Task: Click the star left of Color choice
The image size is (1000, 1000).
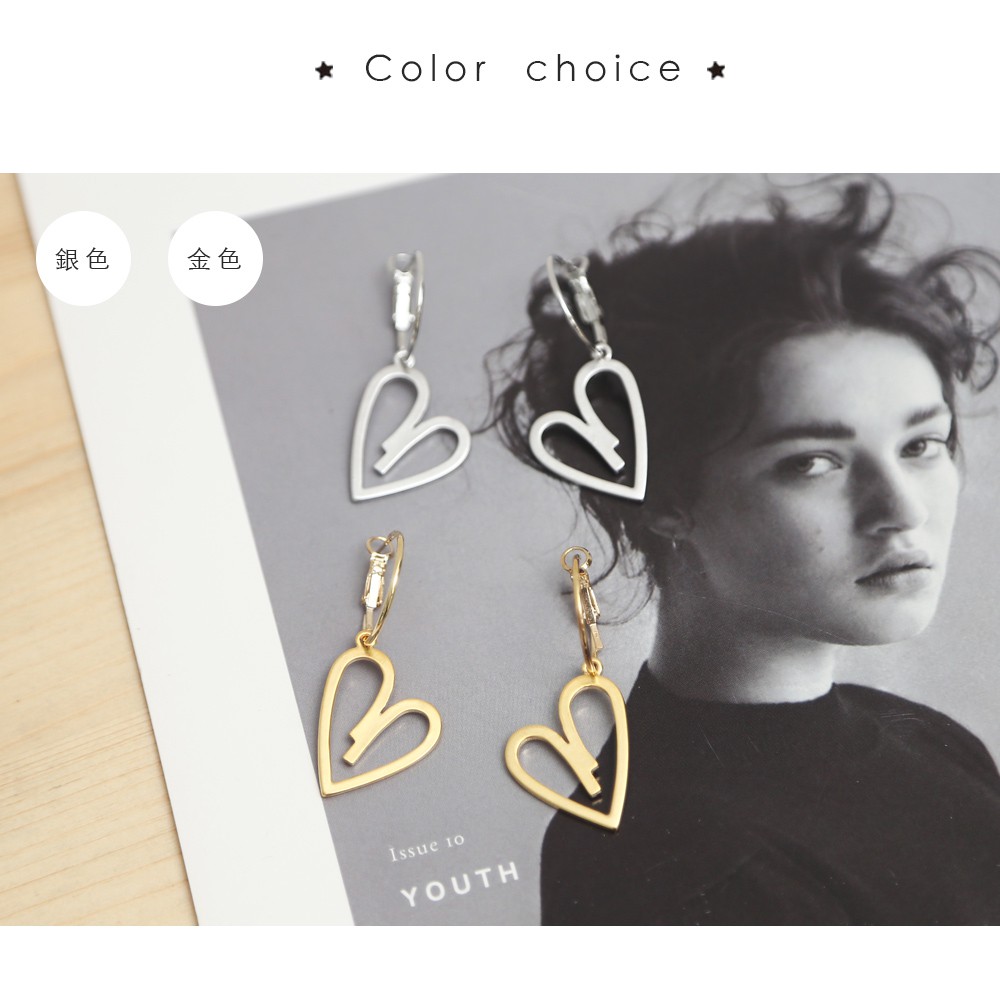Action: (325, 70)
